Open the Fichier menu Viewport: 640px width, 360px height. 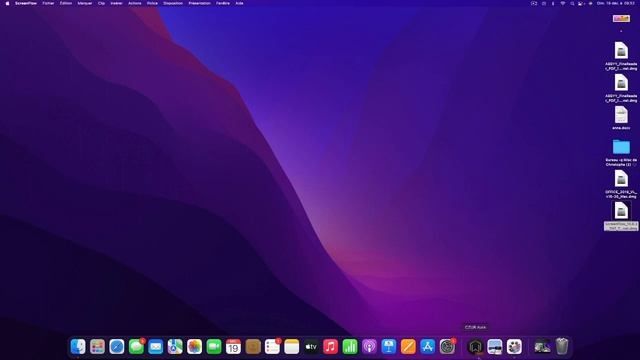pyautogui.click(x=48, y=3)
